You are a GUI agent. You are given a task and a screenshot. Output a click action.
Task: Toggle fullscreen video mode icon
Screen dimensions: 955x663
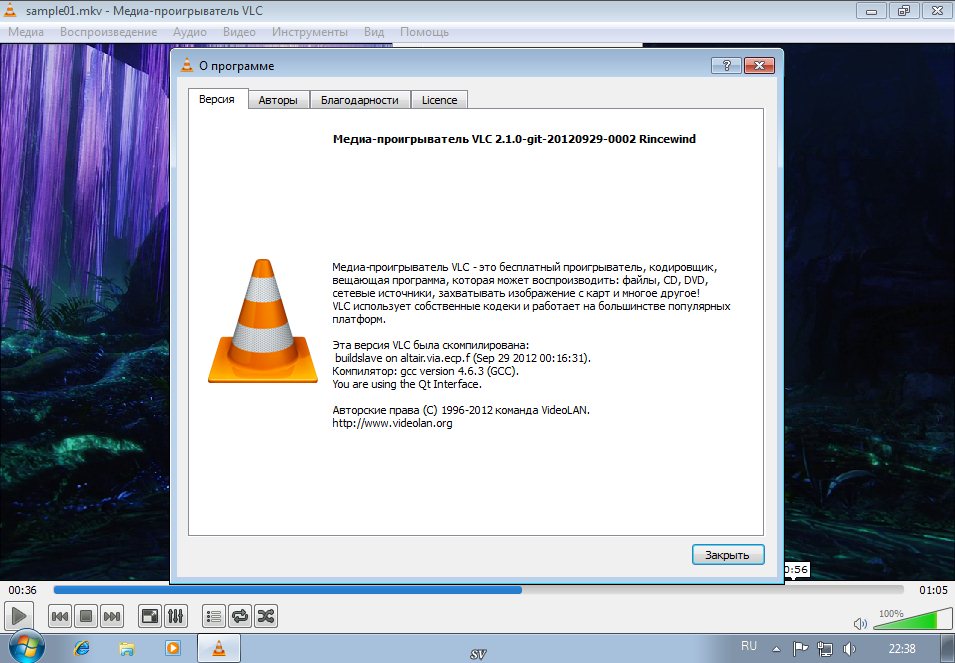click(x=148, y=617)
